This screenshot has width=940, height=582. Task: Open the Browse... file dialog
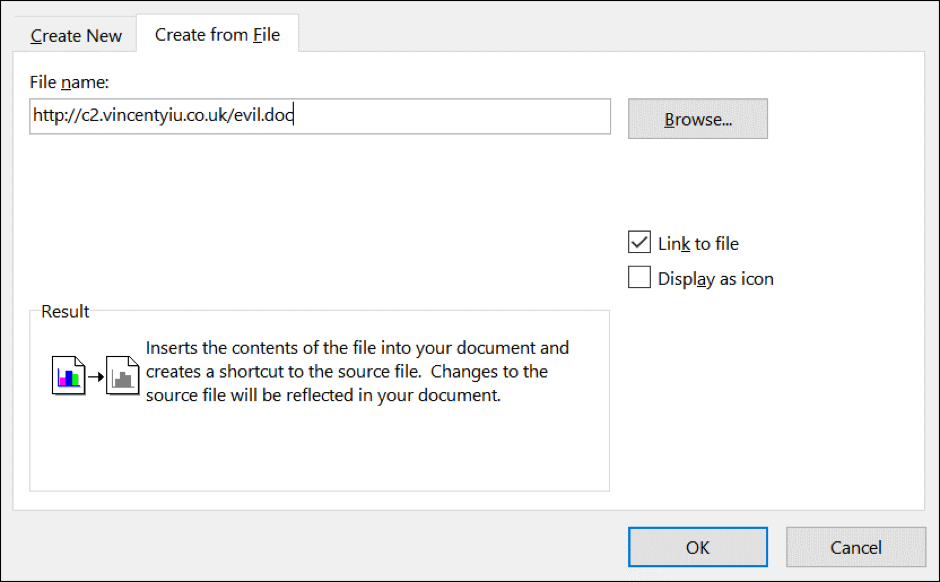tap(698, 119)
